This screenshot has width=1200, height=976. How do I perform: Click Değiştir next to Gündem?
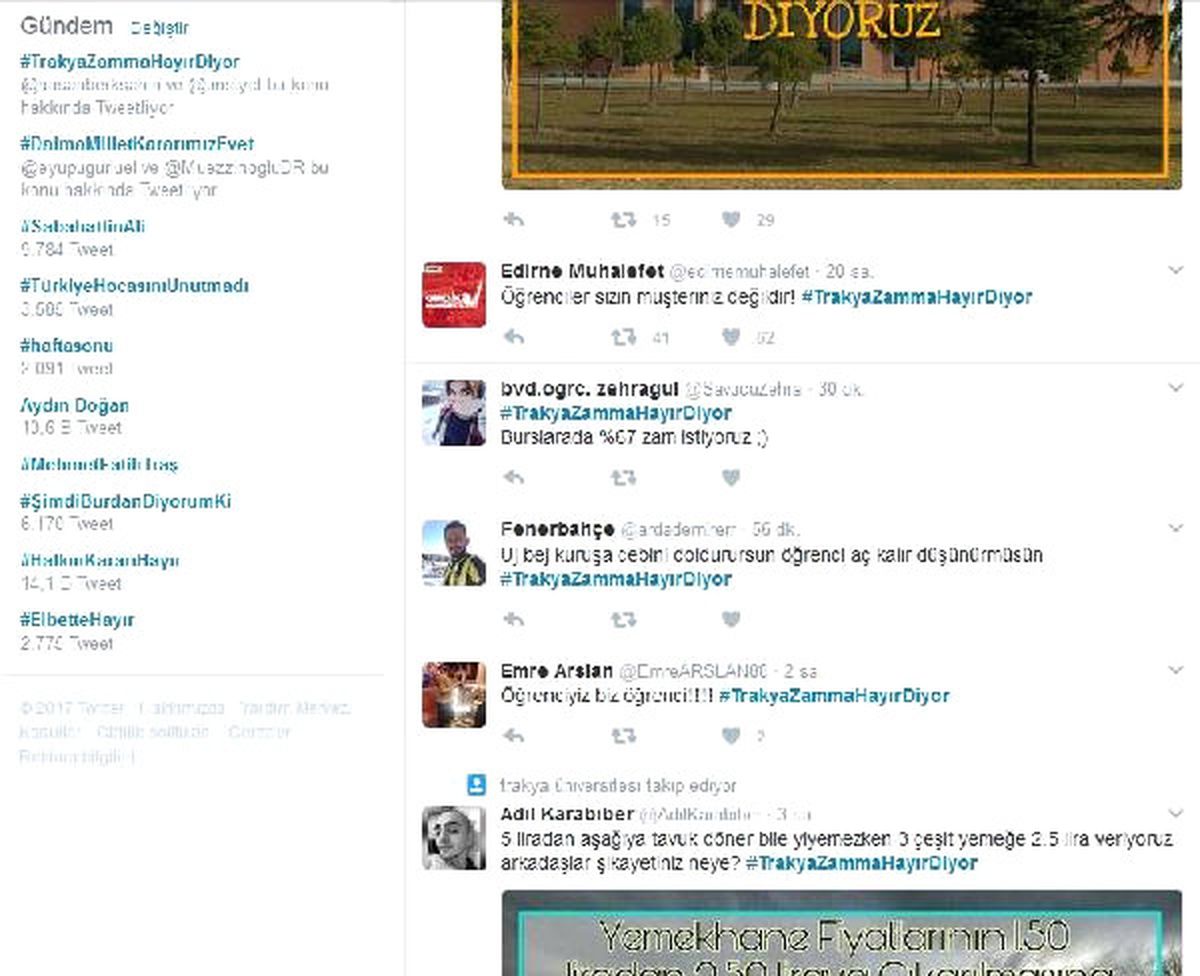pos(159,29)
